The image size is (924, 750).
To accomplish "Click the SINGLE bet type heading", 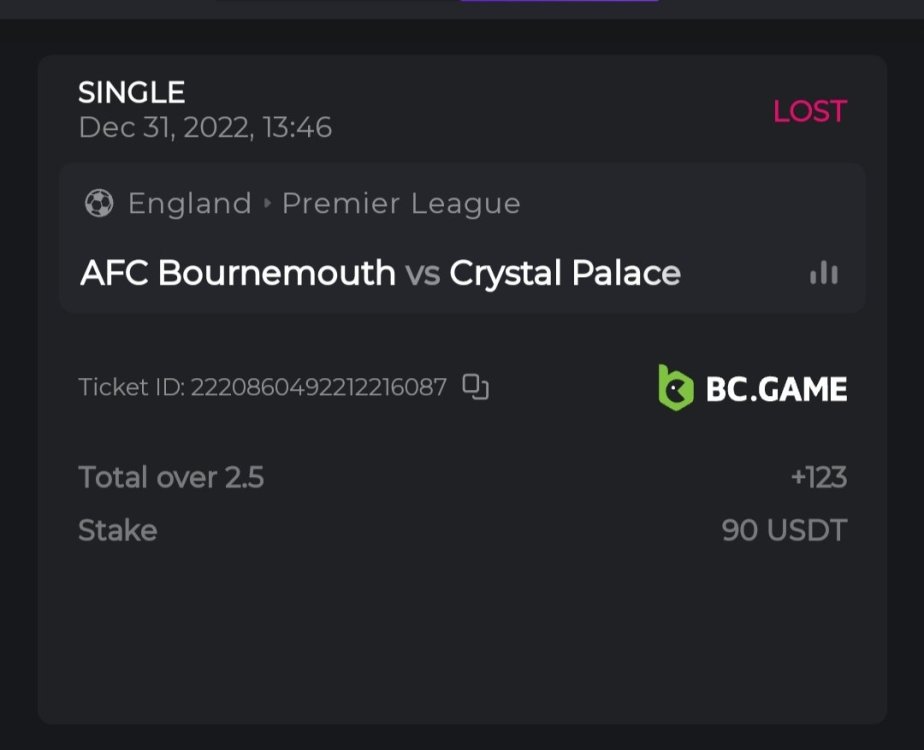I will (132, 93).
